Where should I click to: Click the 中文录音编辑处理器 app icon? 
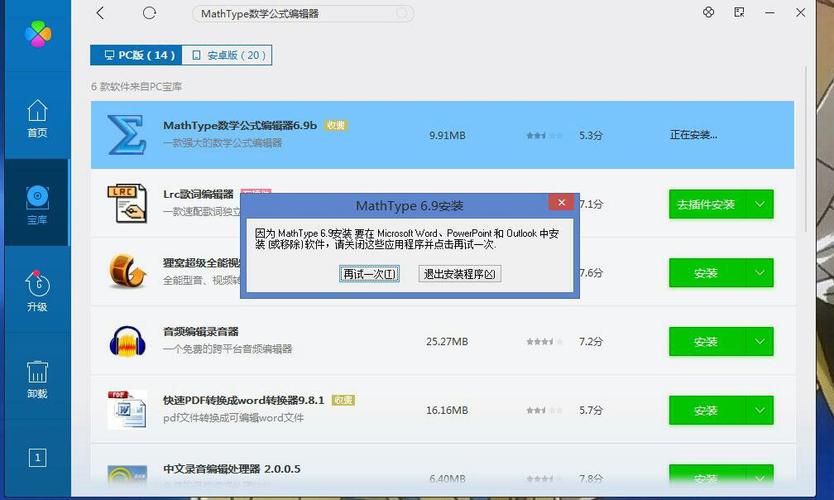127,474
